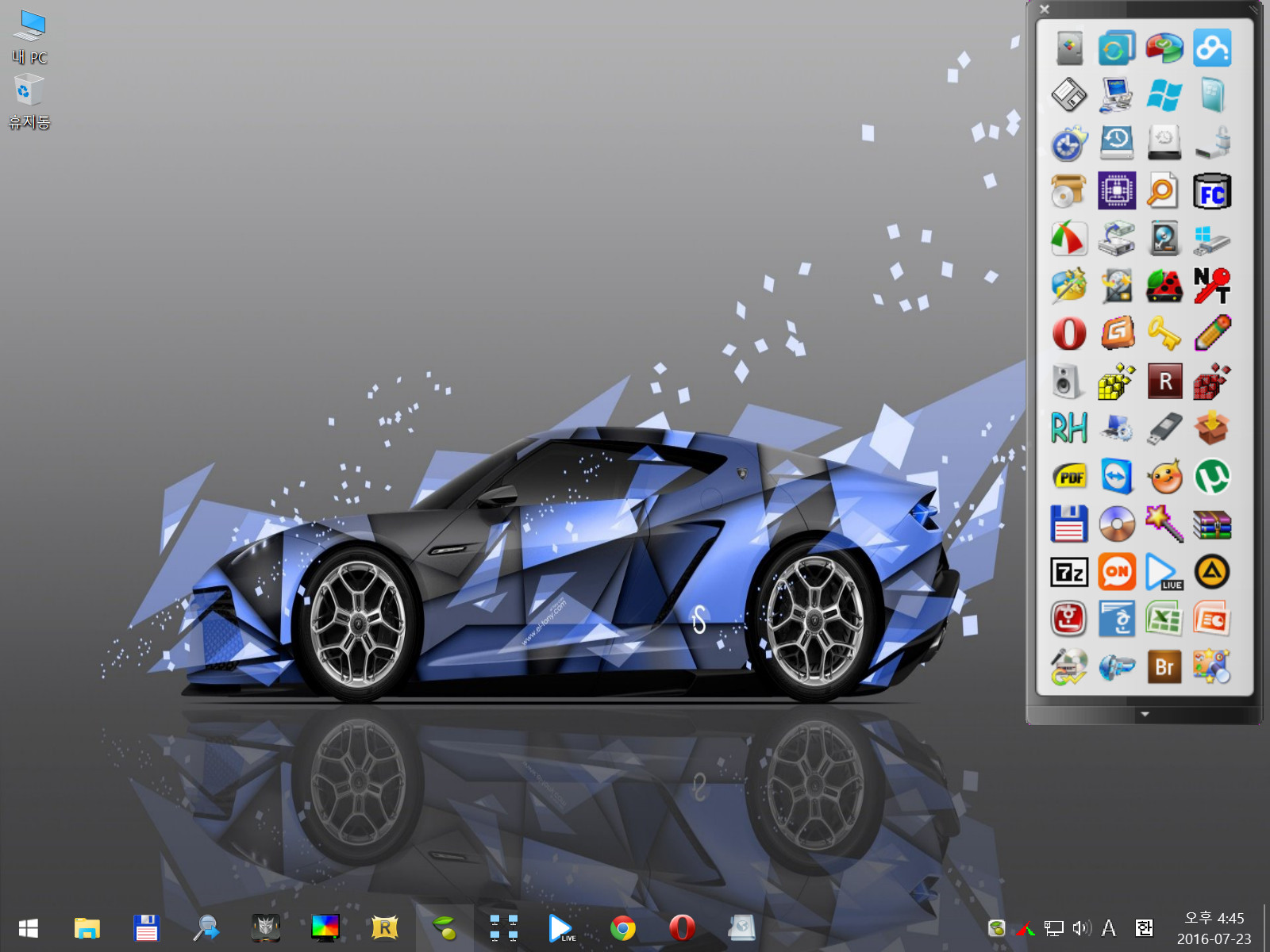Open the blue sync backup icon
Viewport: 1270px width, 952px height.
pos(1117,48)
